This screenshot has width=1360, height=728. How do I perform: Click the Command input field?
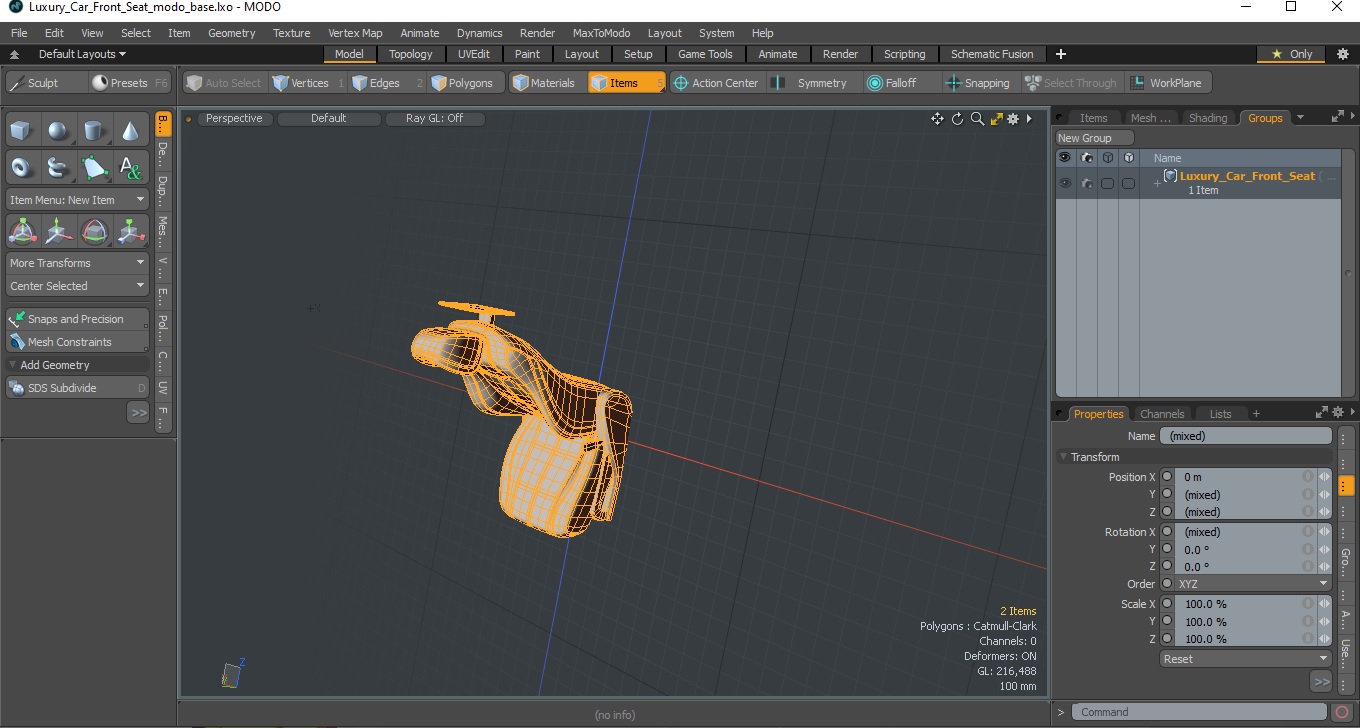point(1201,712)
